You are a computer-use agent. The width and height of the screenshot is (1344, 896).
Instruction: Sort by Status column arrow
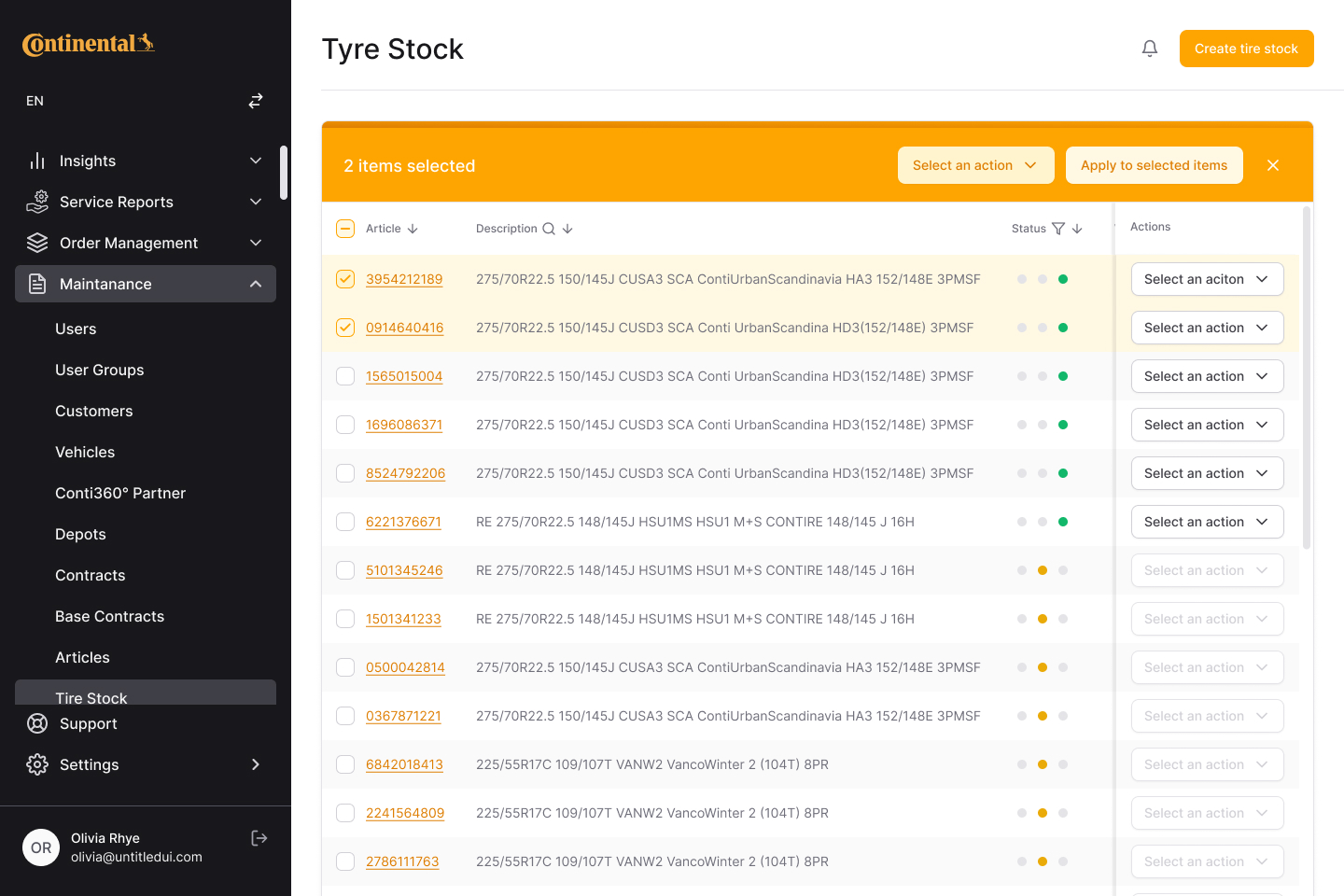[x=1077, y=229]
